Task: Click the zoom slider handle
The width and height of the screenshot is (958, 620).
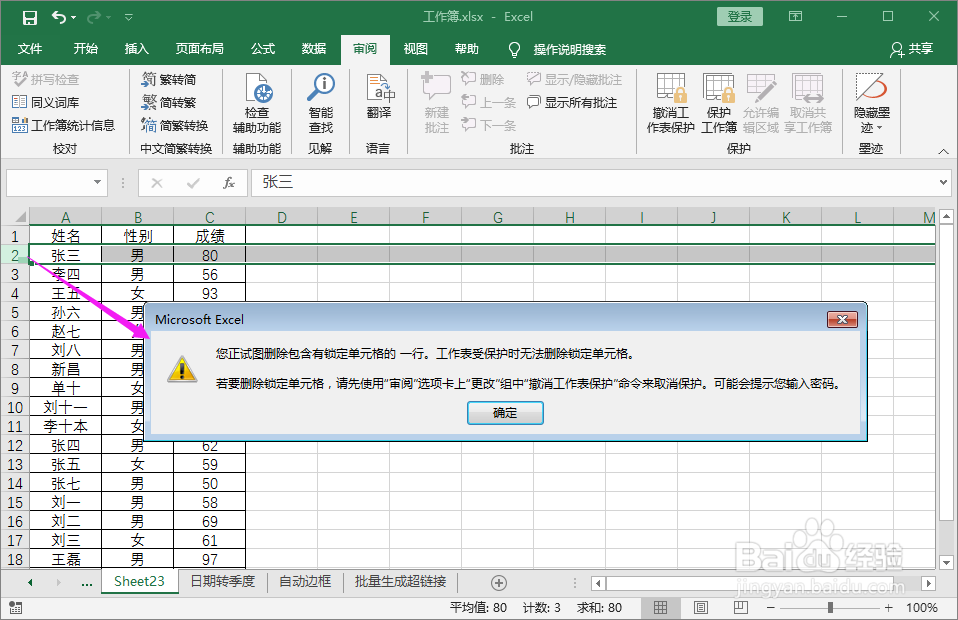Action: tap(830, 608)
